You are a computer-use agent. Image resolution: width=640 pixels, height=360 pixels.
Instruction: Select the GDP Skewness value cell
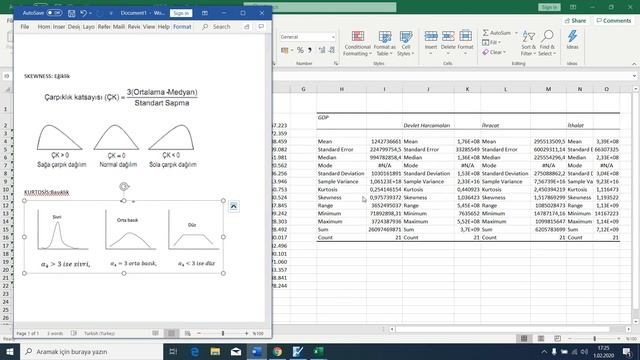pyautogui.click(x=384, y=198)
